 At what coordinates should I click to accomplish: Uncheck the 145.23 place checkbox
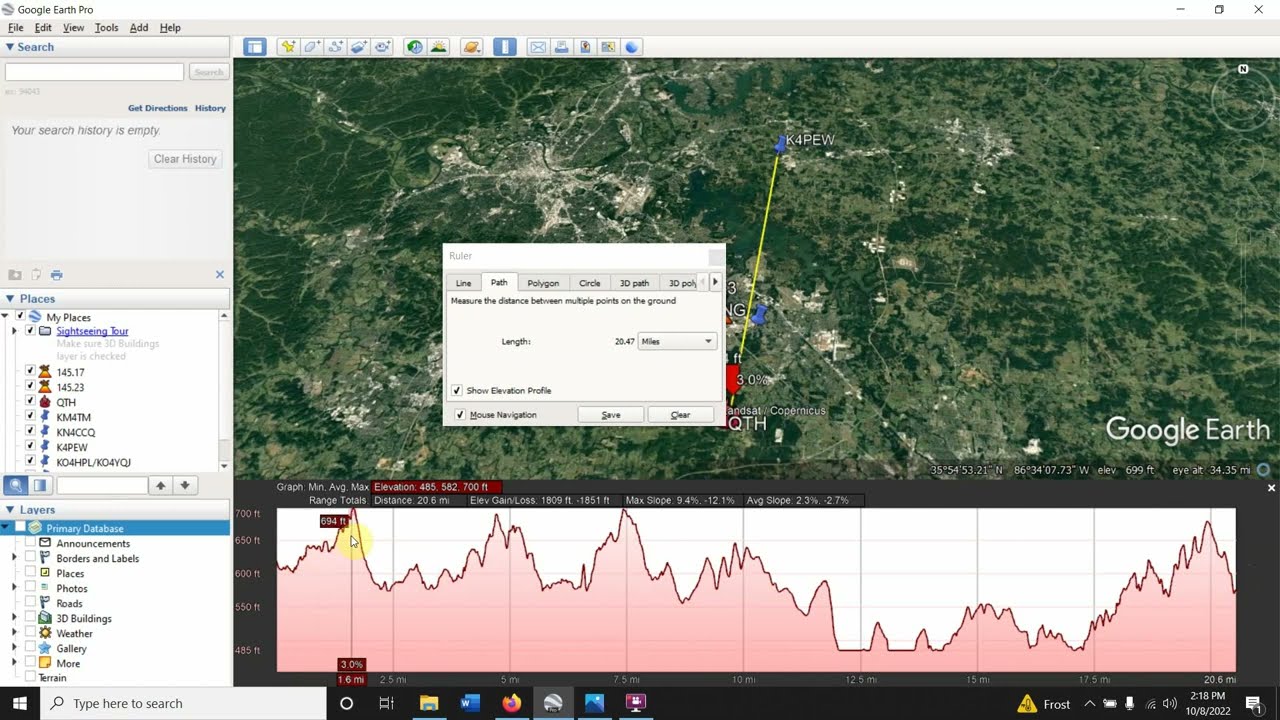click(30, 386)
